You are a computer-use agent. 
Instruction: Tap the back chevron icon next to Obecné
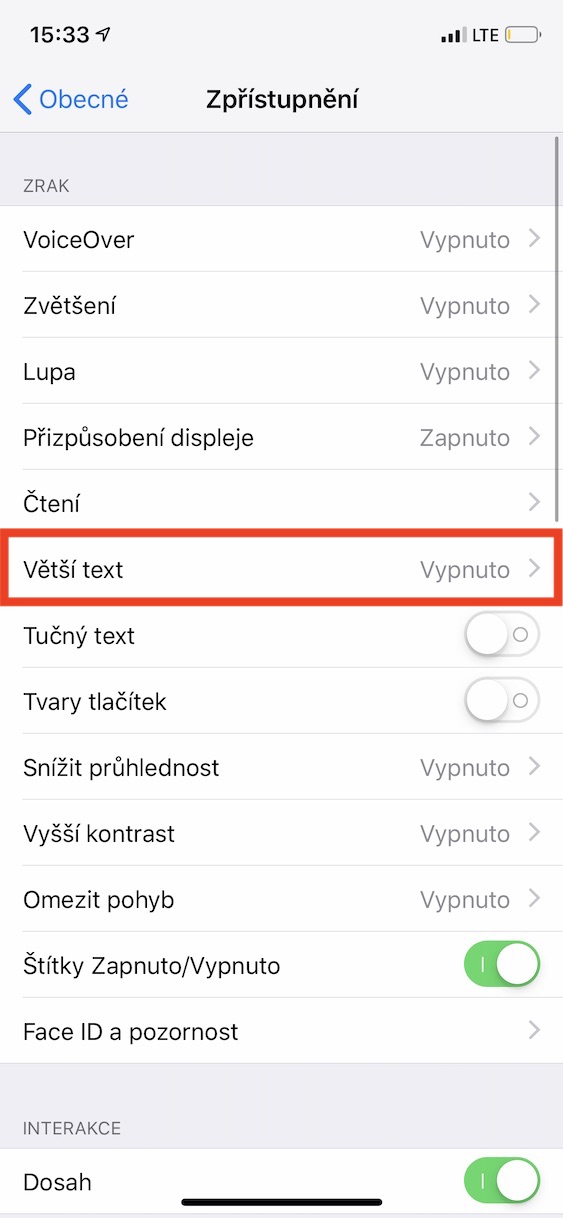click(22, 99)
